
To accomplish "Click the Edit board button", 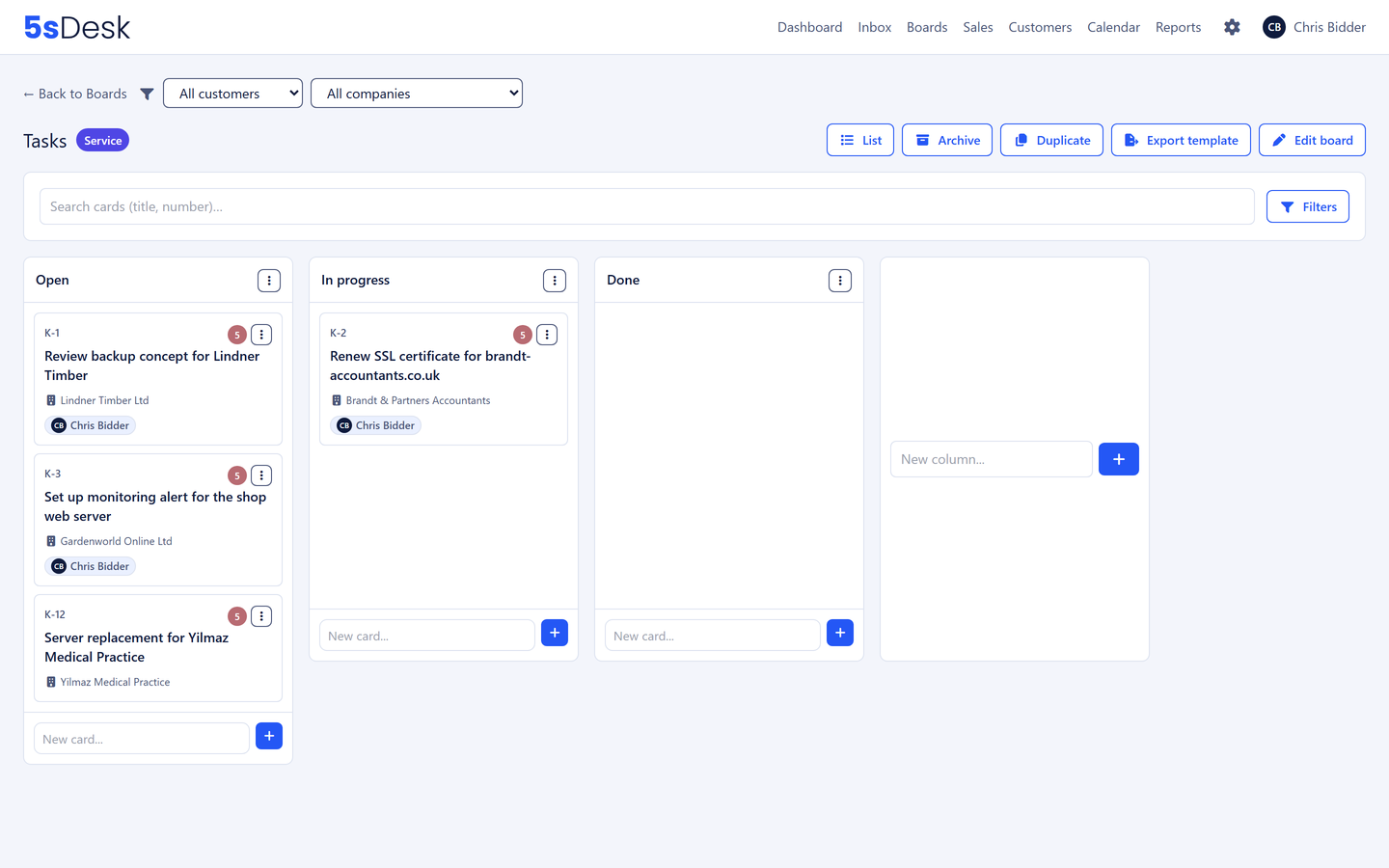I will click(x=1312, y=140).
